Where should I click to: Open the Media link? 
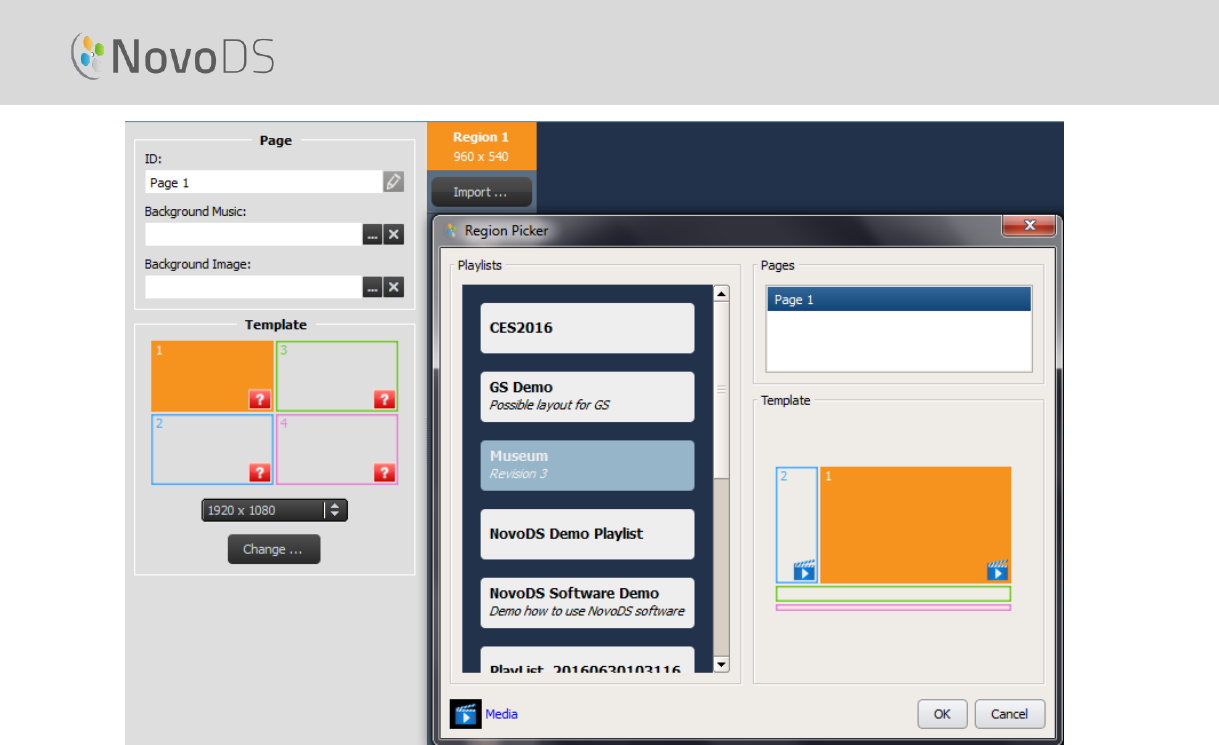(501, 714)
